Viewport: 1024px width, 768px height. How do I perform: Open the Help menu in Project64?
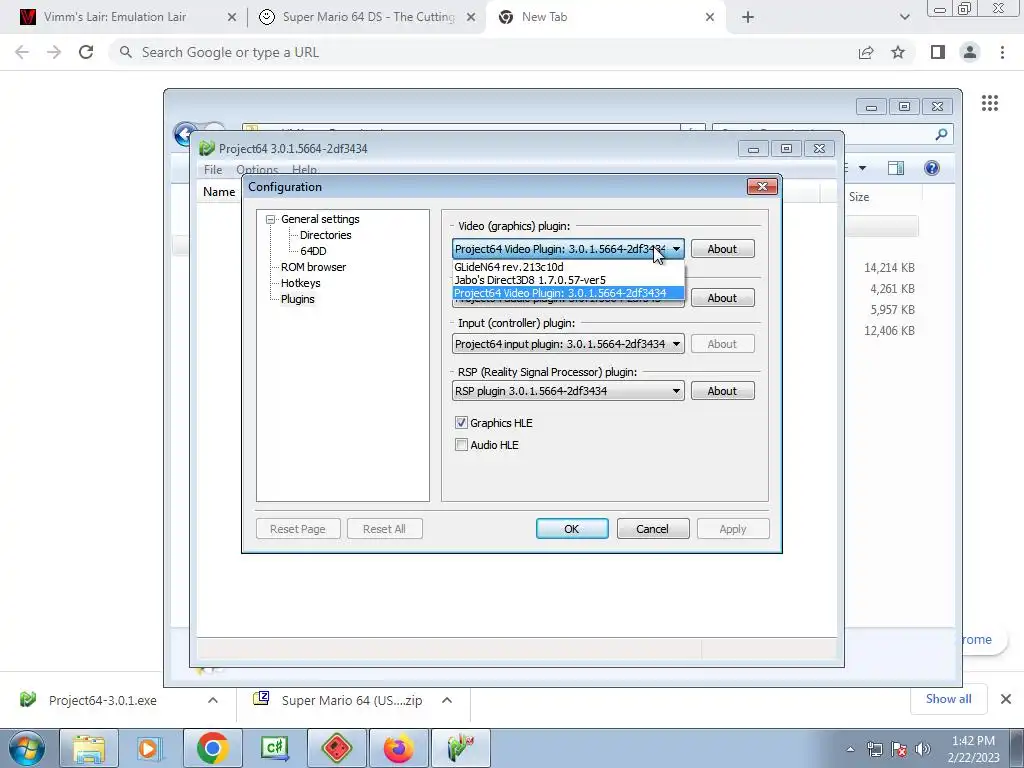coord(304,170)
